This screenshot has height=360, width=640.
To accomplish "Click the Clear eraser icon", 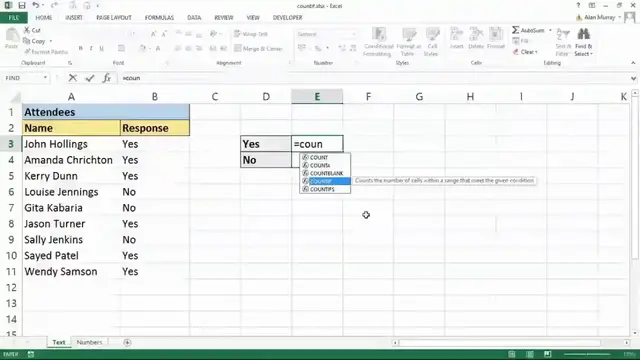I will click(516, 52).
